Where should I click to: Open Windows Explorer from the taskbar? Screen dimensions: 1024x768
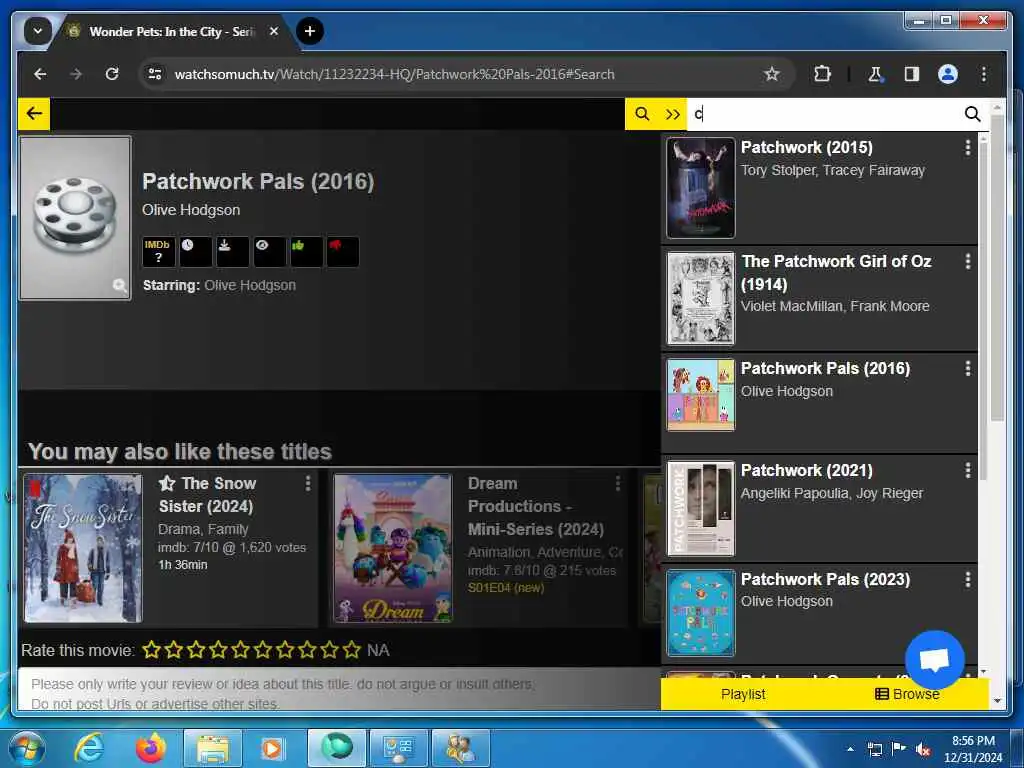click(213, 748)
